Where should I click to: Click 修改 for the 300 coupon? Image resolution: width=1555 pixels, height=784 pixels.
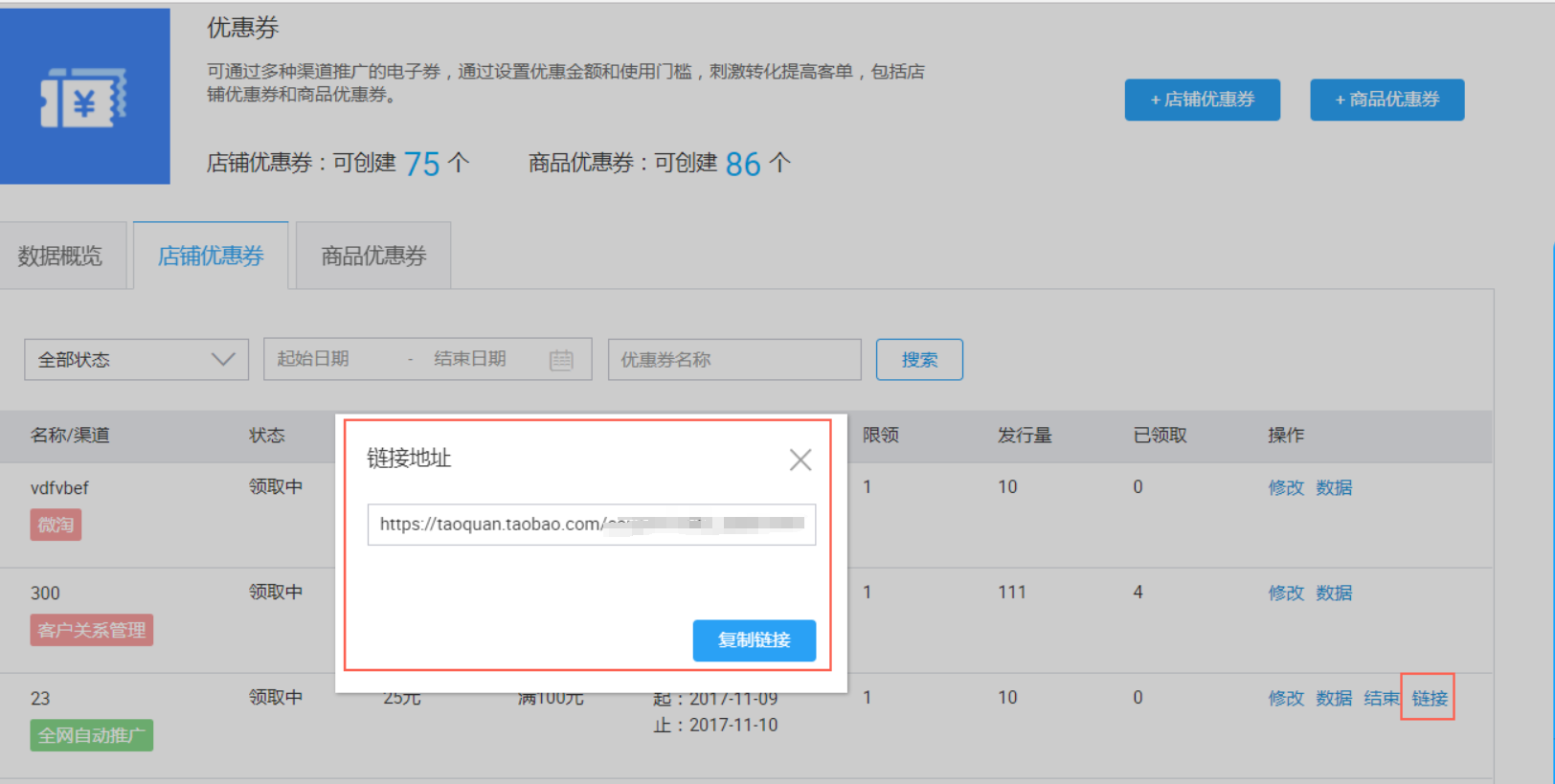point(1286,593)
